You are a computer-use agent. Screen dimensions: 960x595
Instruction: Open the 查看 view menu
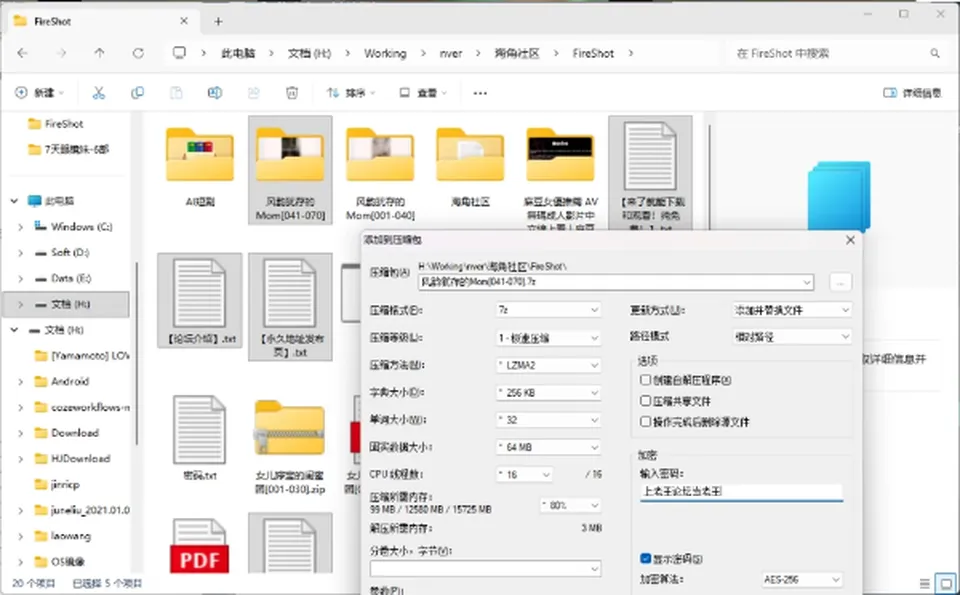click(423, 93)
